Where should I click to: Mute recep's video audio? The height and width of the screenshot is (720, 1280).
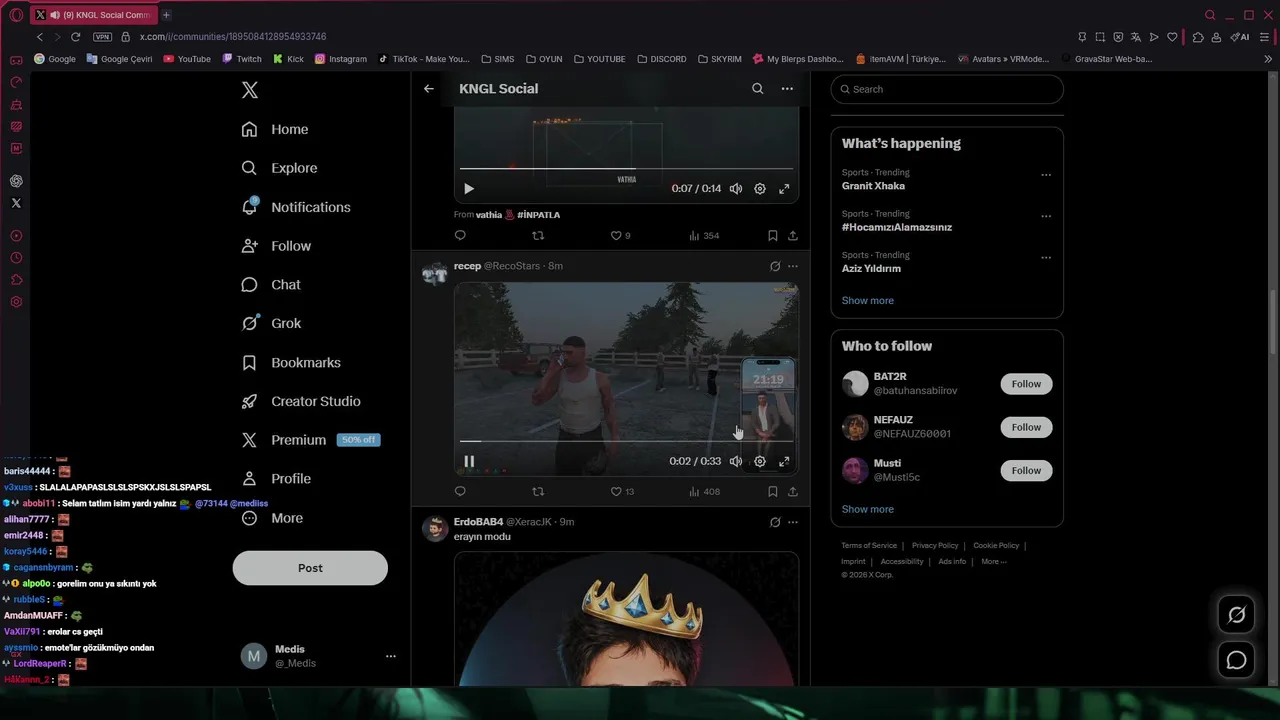click(736, 461)
